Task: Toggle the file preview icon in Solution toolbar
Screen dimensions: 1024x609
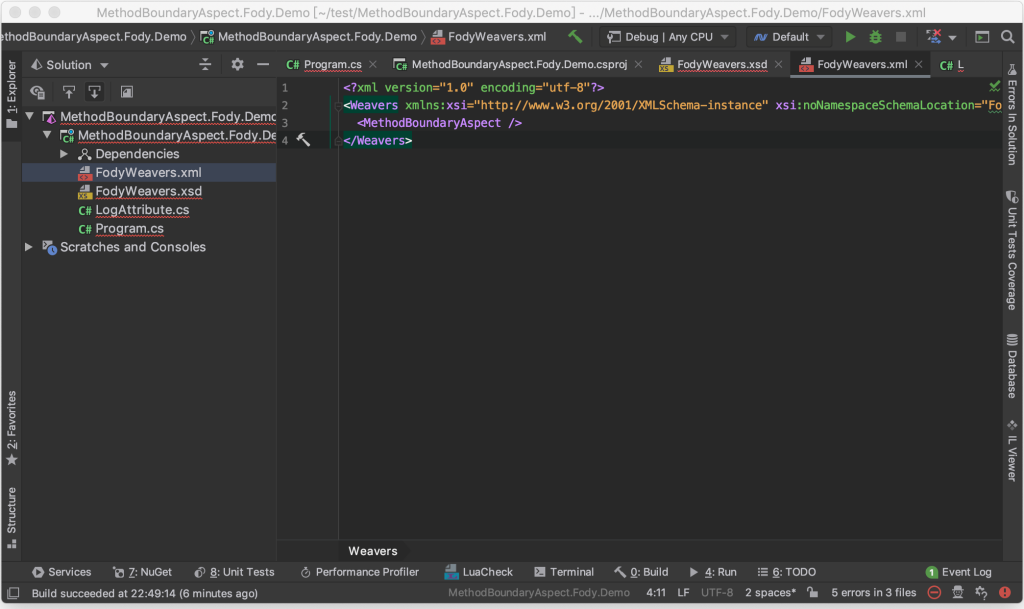Action: point(127,92)
